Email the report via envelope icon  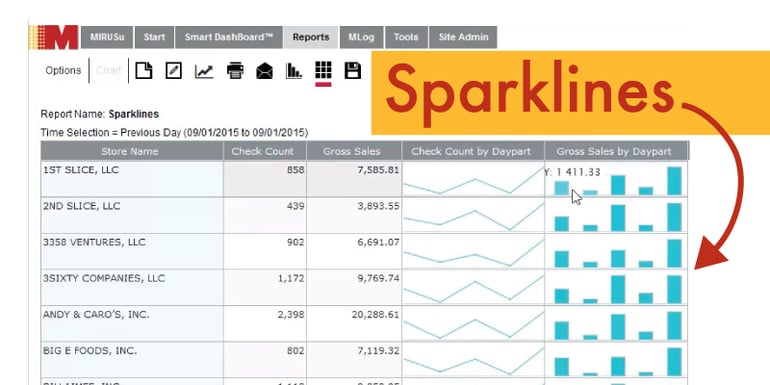(x=264, y=71)
